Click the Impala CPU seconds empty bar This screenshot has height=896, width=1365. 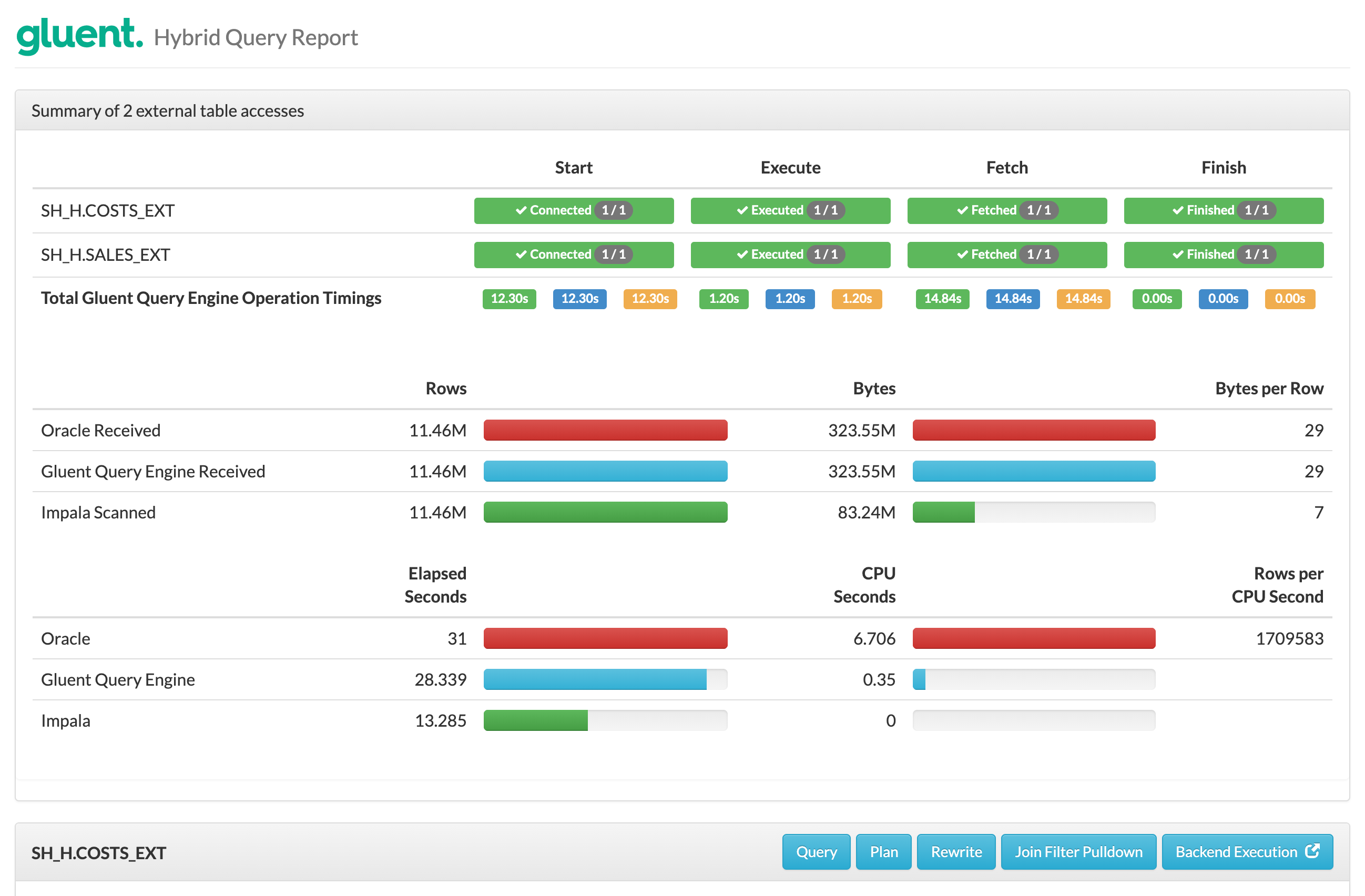(x=1034, y=720)
